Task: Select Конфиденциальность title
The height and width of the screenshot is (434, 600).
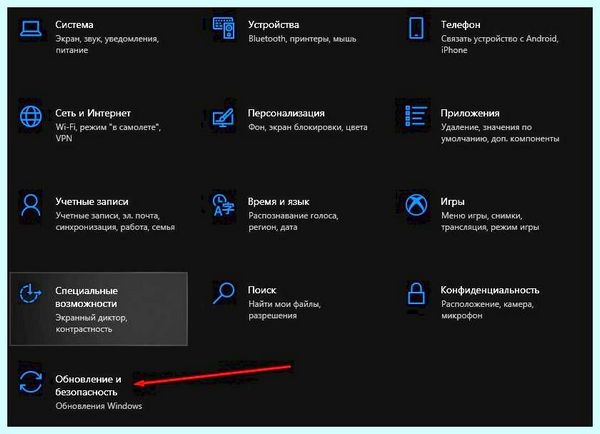Action: tap(490, 290)
